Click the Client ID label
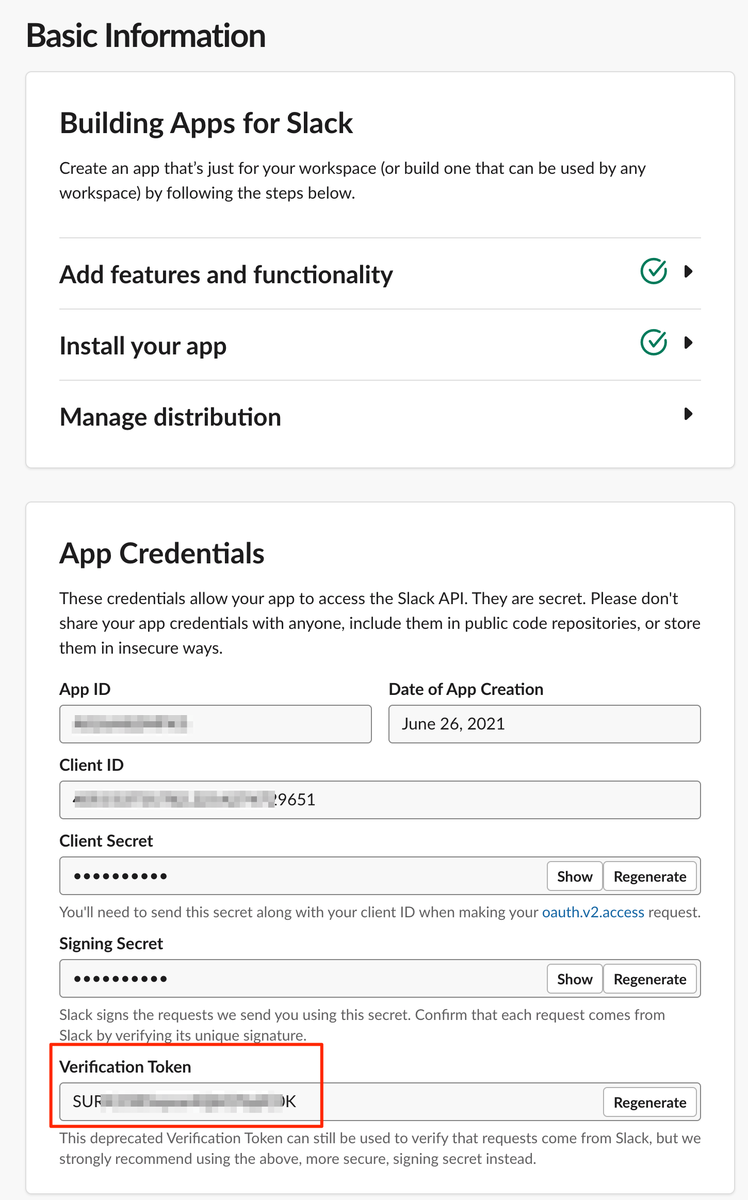The image size is (748, 1200). click(x=91, y=765)
